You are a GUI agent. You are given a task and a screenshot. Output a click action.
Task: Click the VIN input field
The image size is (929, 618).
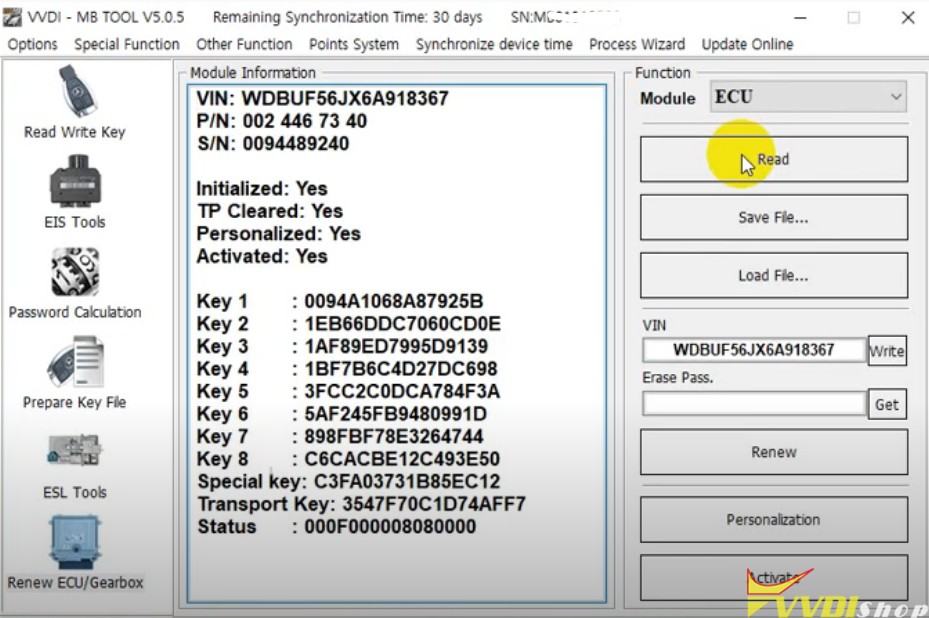click(x=754, y=350)
